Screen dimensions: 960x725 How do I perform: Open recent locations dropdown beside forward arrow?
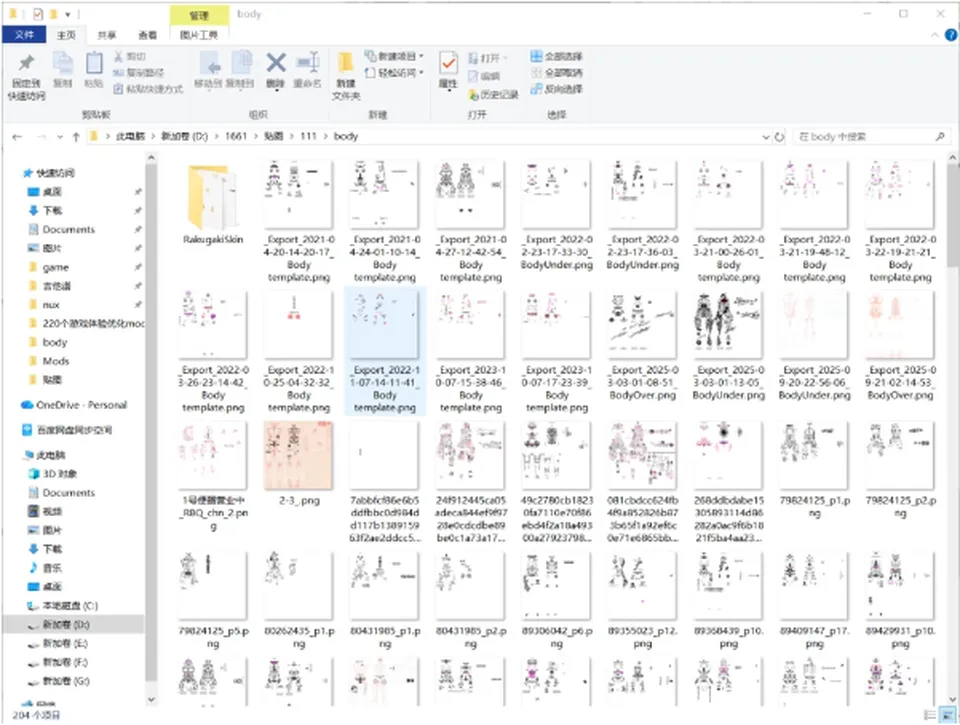59,137
